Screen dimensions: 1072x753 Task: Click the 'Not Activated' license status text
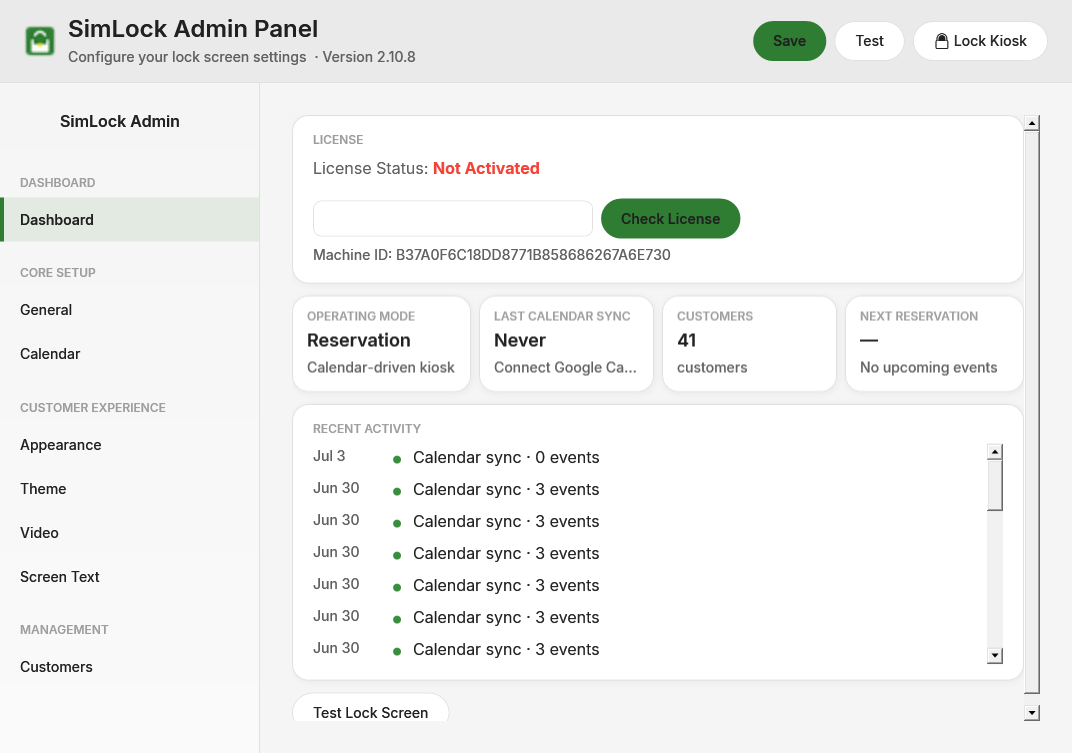(486, 168)
